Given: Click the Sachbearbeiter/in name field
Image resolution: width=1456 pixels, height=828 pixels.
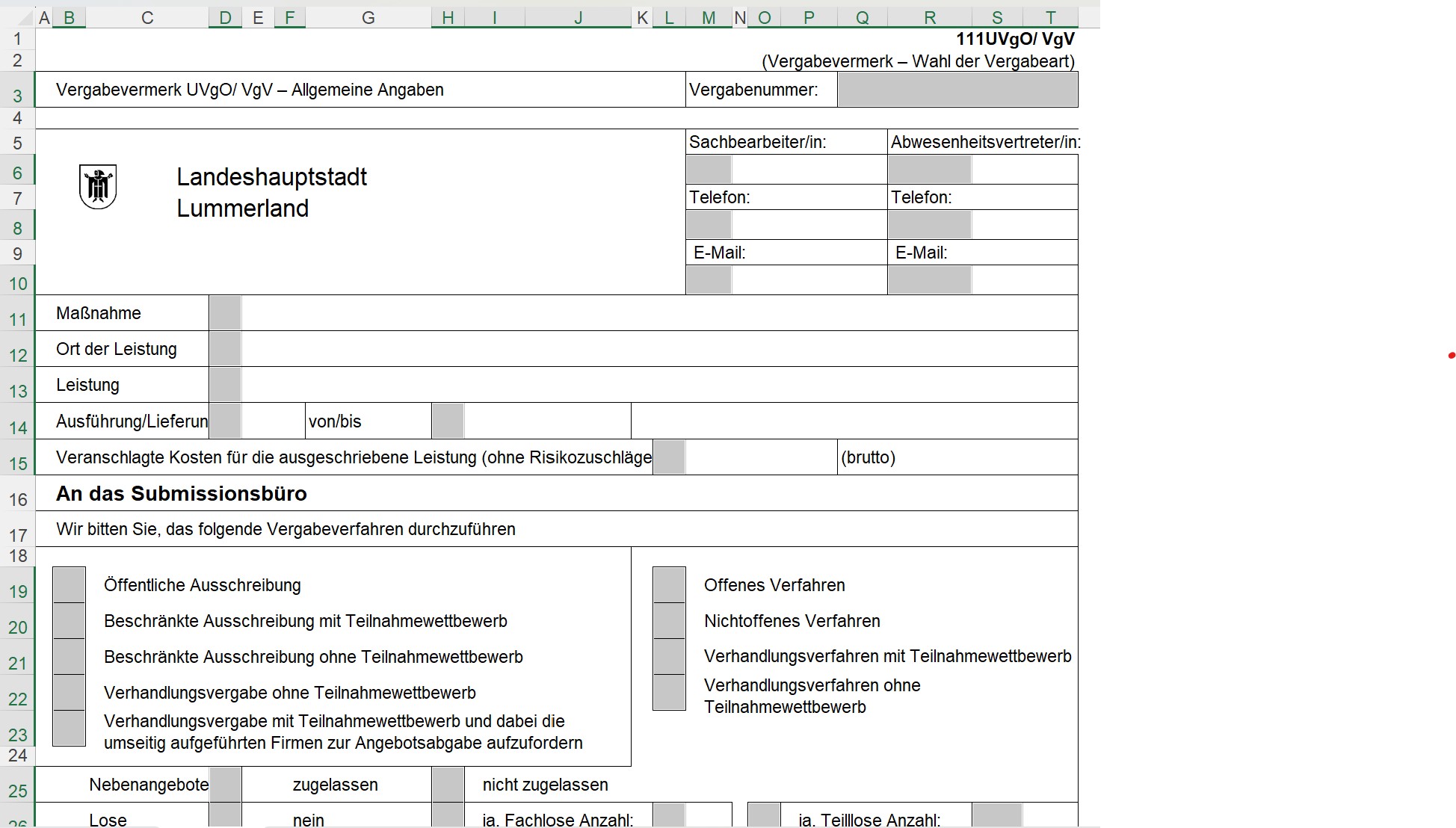Looking at the screenshot, I should (709, 170).
